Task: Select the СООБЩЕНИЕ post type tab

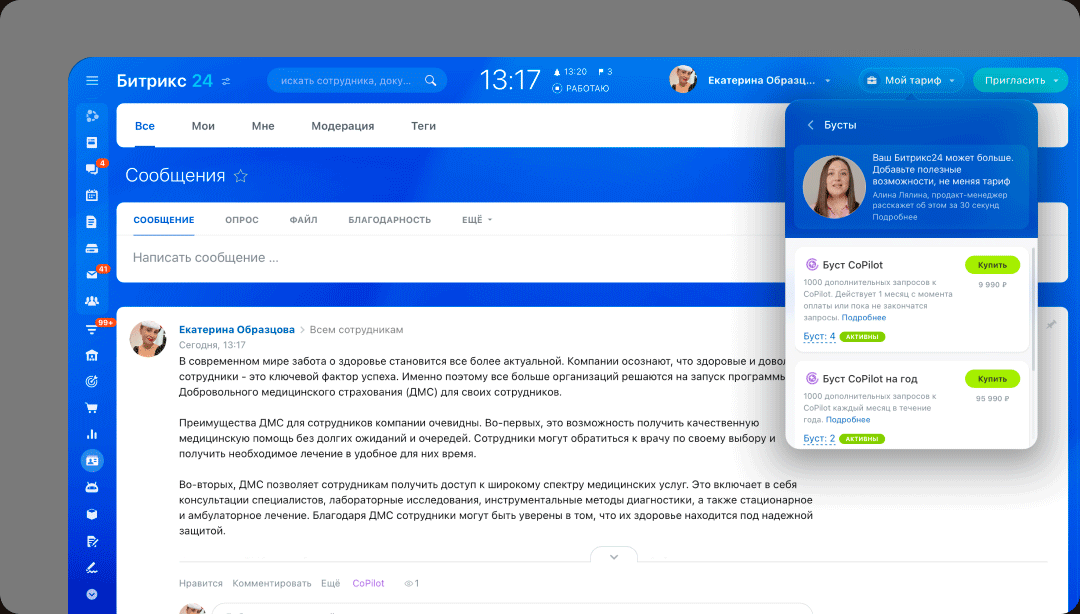Action: point(164,220)
